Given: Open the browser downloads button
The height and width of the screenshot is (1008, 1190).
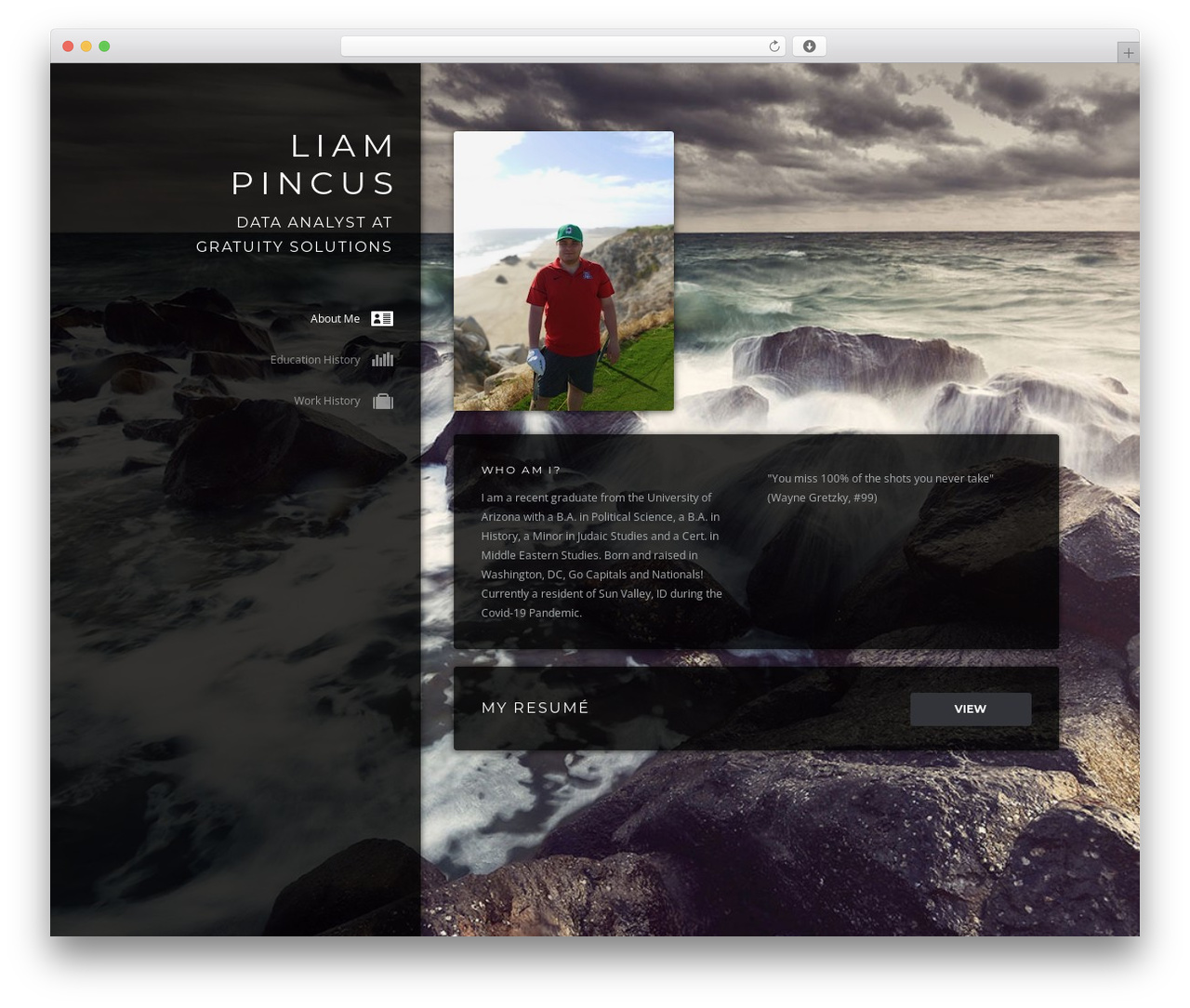Looking at the screenshot, I should pos(809,46).
